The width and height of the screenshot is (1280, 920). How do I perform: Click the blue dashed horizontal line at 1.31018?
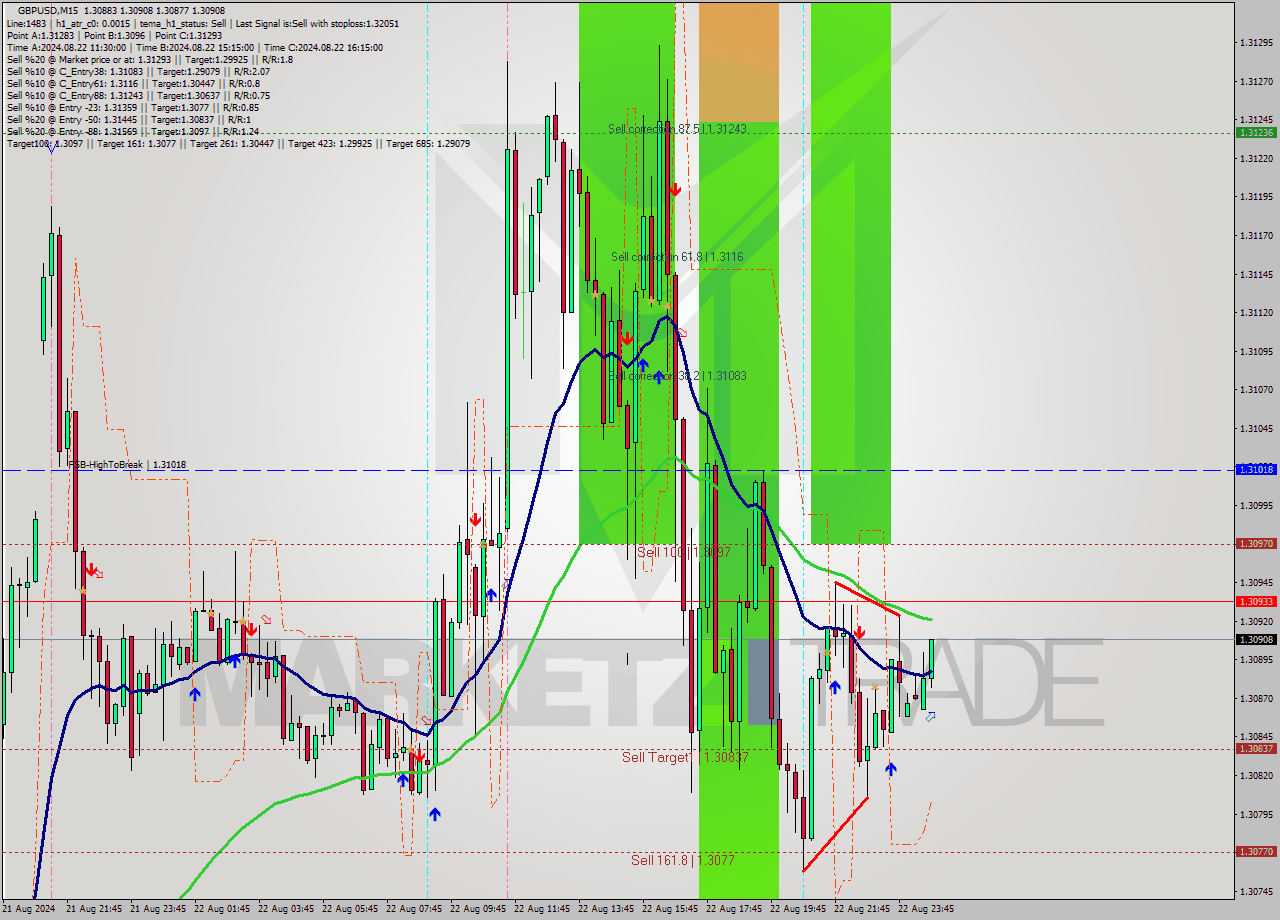pos(300,469)
